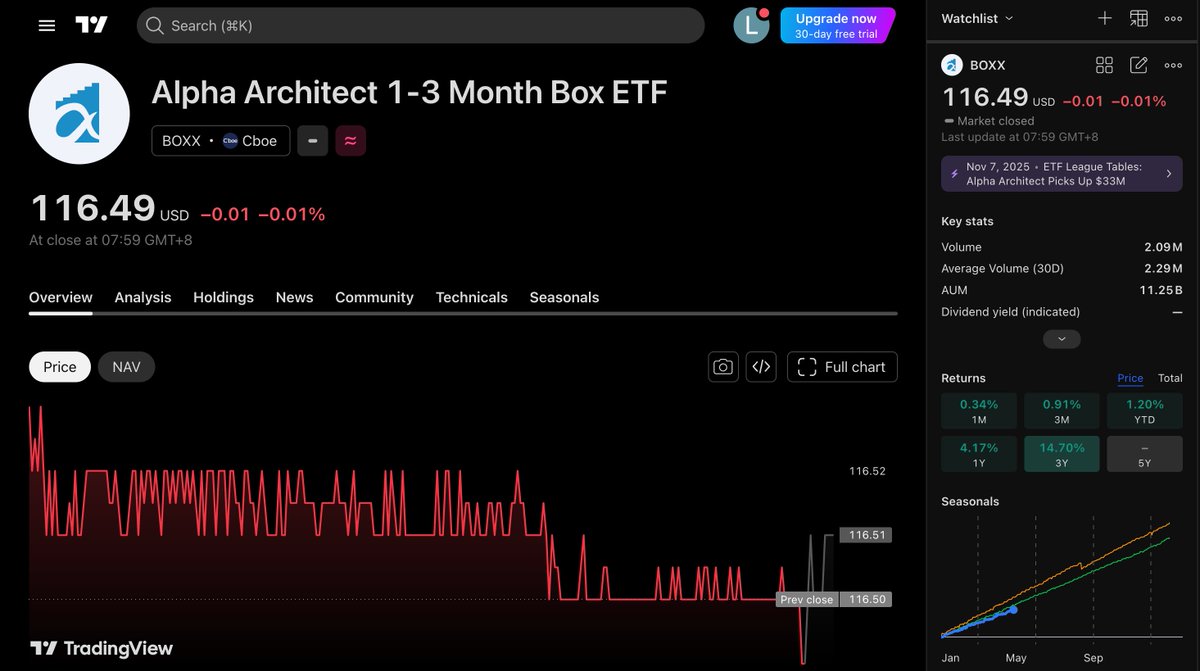Take chart snapshot with camera icon

click(x=723, y=367)
